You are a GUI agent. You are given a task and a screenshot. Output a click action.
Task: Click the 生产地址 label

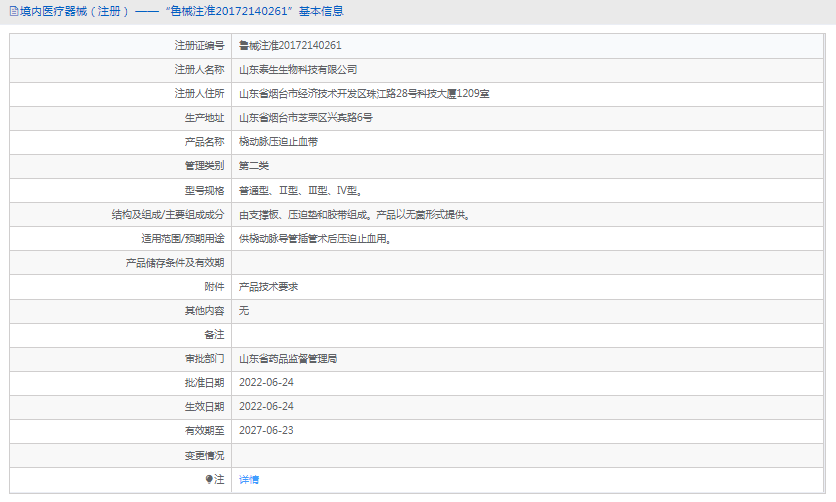click(204, 118)
